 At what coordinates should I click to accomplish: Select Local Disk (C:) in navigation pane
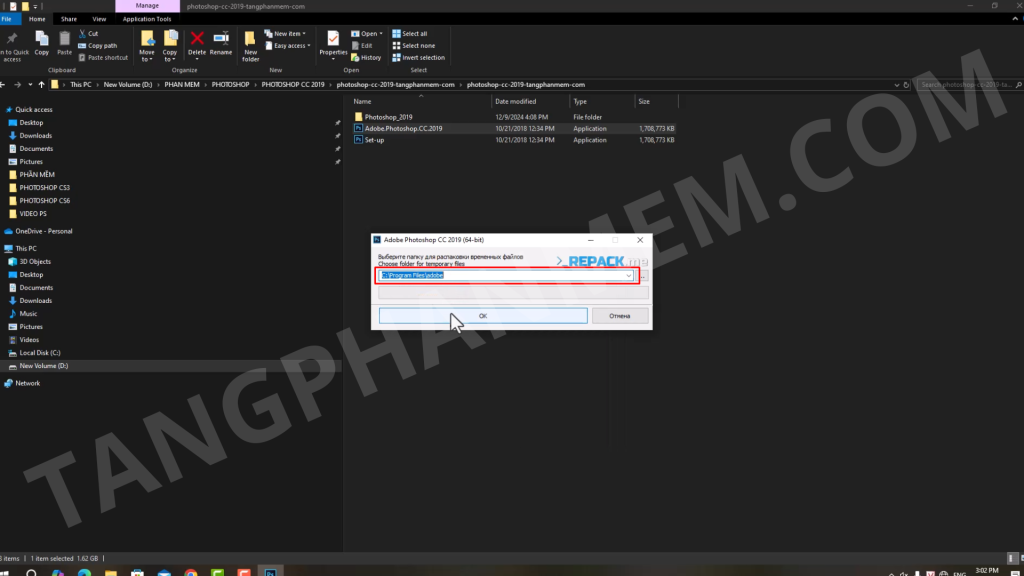click(x=40, y=353)
